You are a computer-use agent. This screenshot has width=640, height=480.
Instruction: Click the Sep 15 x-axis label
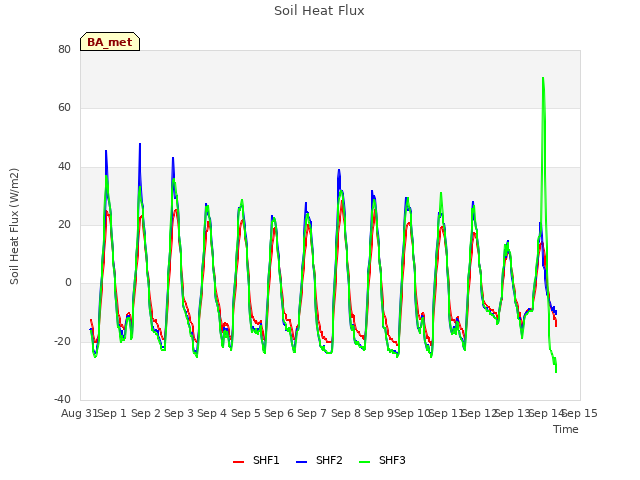coord(580,413)
